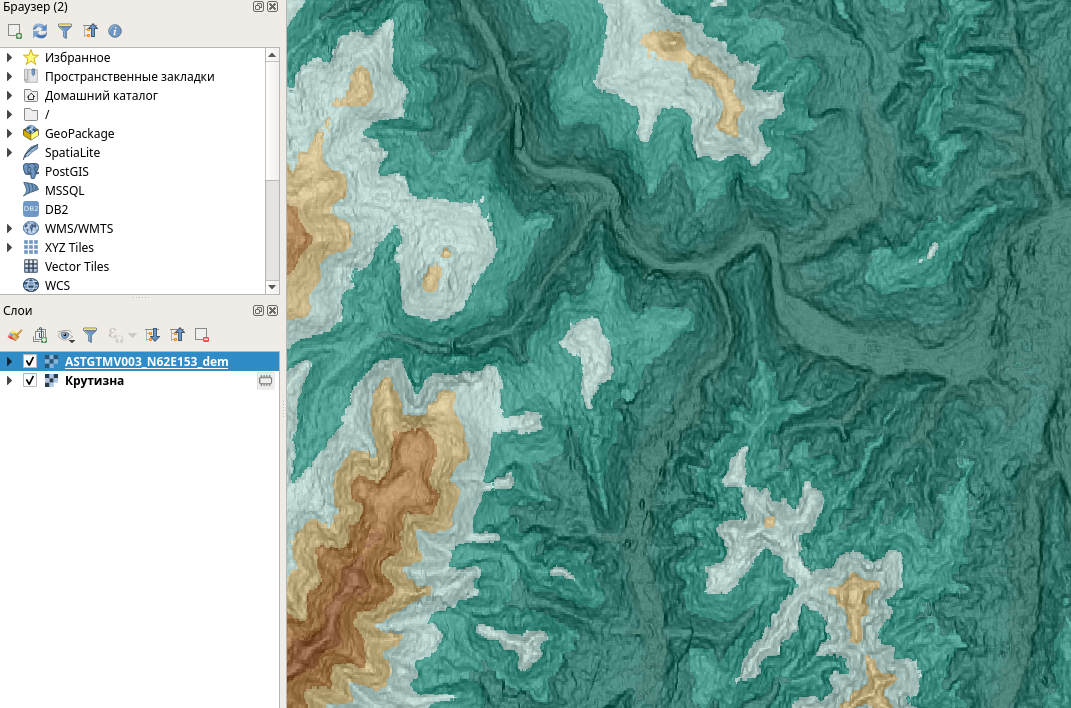Open the Manage Map Themes eye dropdown
The image size is (1071, 708).
click(66, 335)
